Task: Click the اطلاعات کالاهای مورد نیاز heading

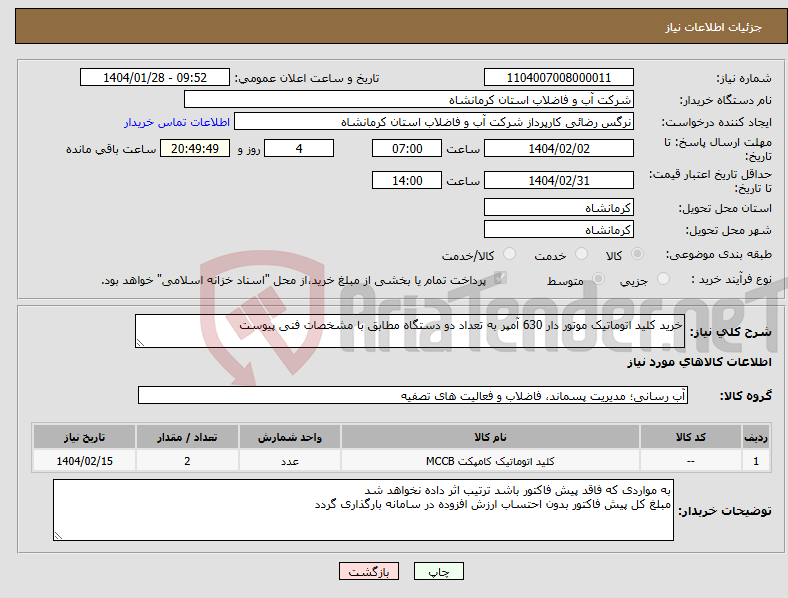Action: pyautogui.click(x=699, y=362)
